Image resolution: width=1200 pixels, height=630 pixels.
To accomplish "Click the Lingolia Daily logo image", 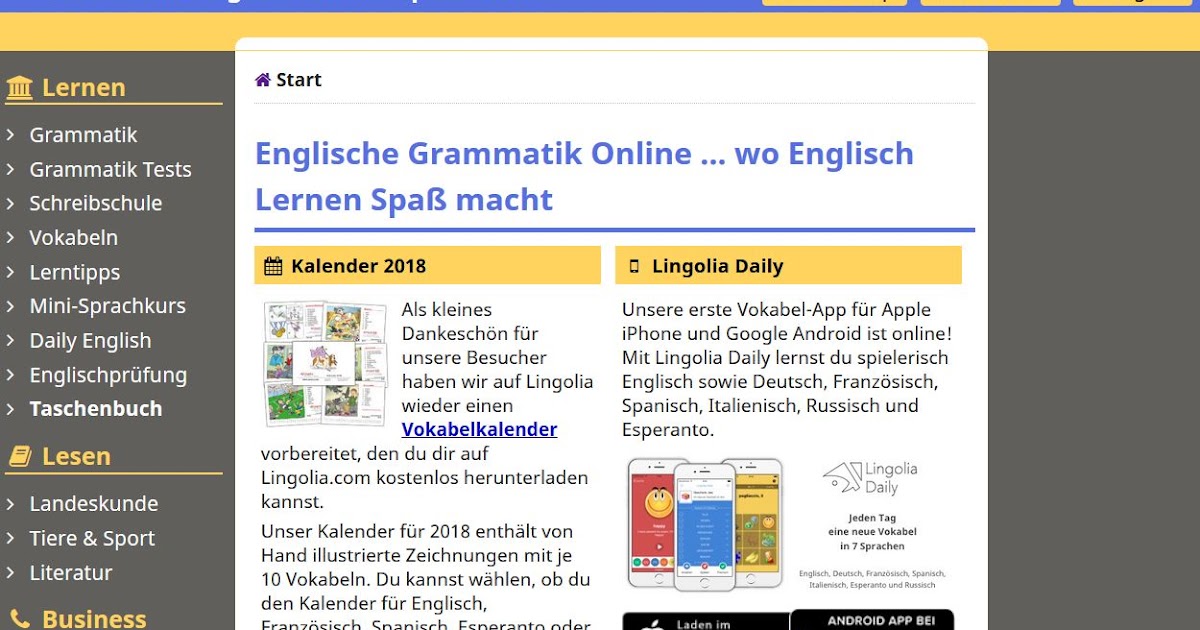I will 870,478.
